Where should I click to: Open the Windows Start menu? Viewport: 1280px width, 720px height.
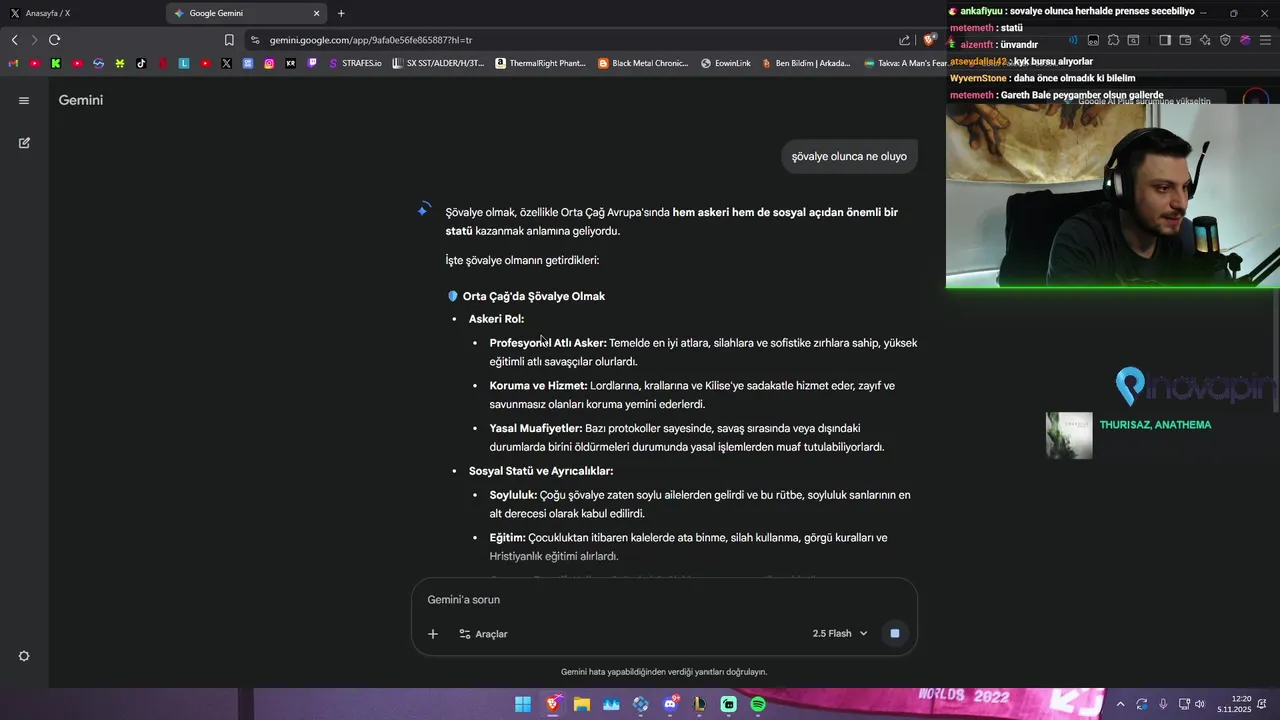click(x=523, y=704)
